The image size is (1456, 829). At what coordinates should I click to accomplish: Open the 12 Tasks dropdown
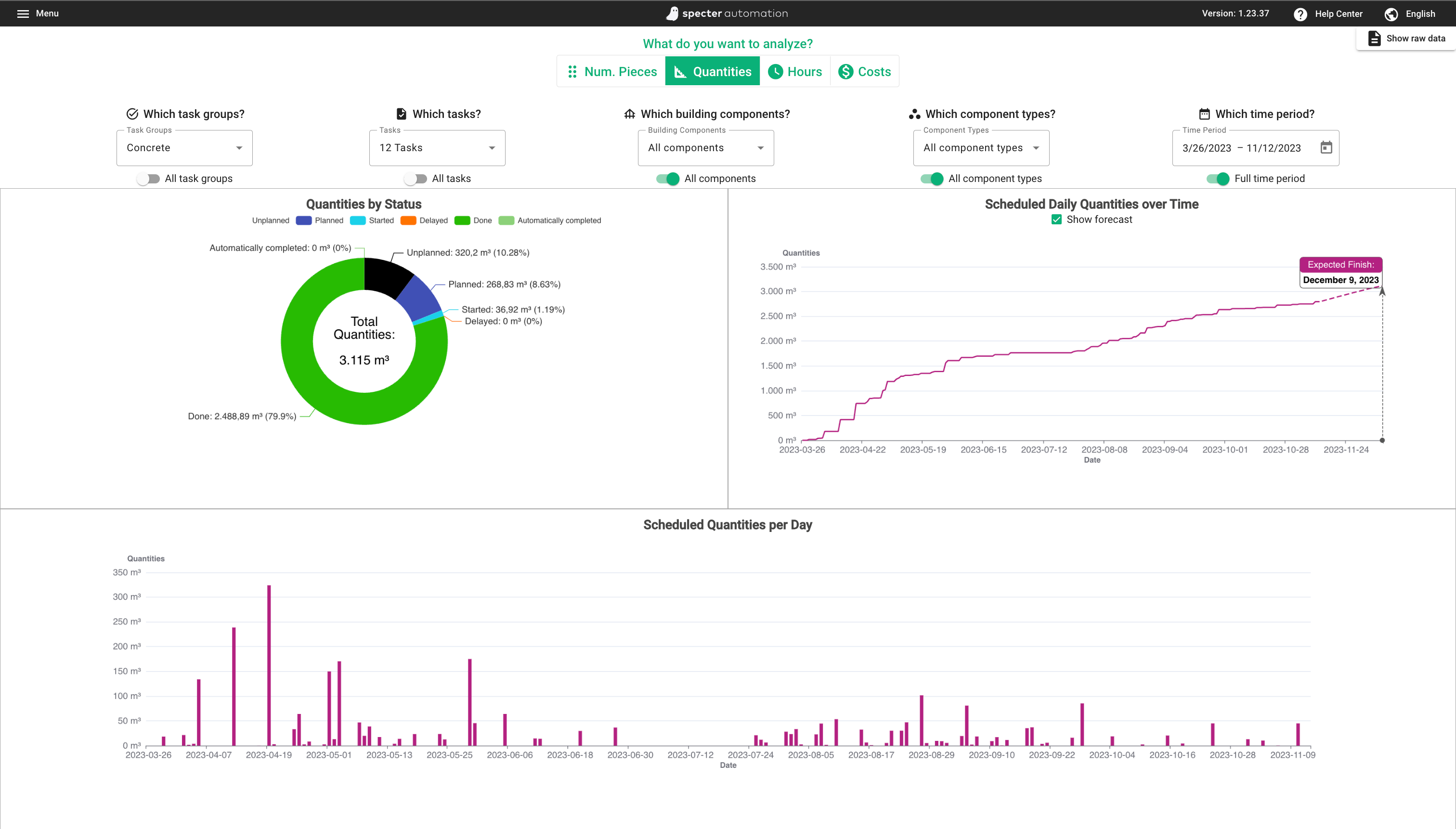[437, 148]
